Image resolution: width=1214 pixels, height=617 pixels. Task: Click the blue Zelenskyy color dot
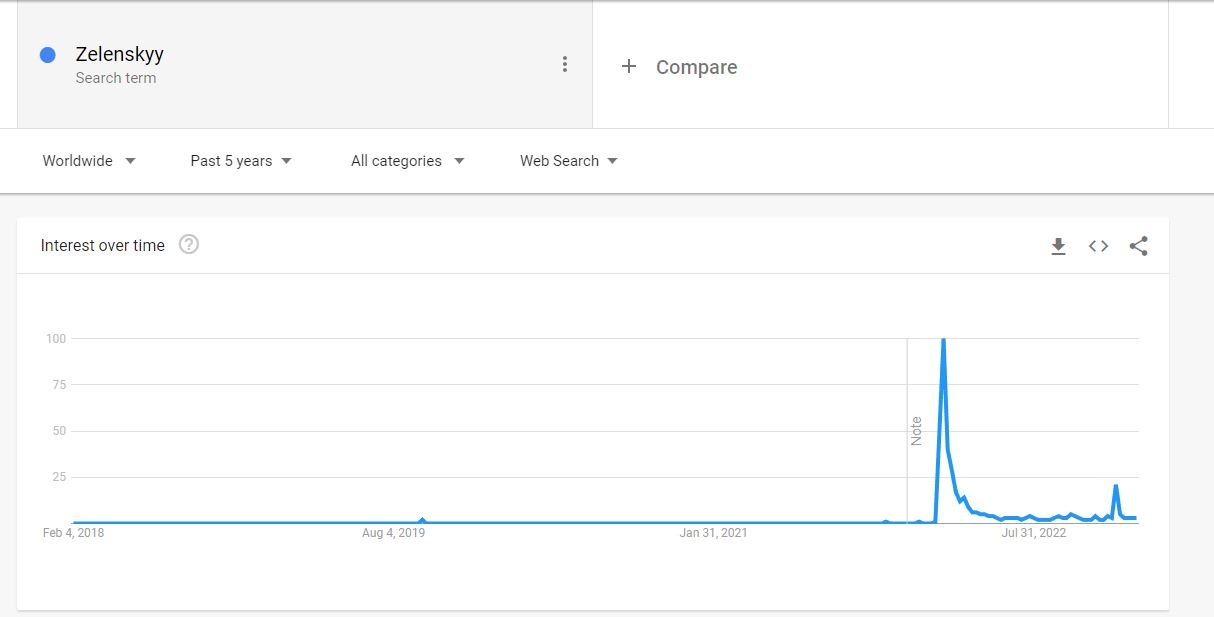click(47, 55)
